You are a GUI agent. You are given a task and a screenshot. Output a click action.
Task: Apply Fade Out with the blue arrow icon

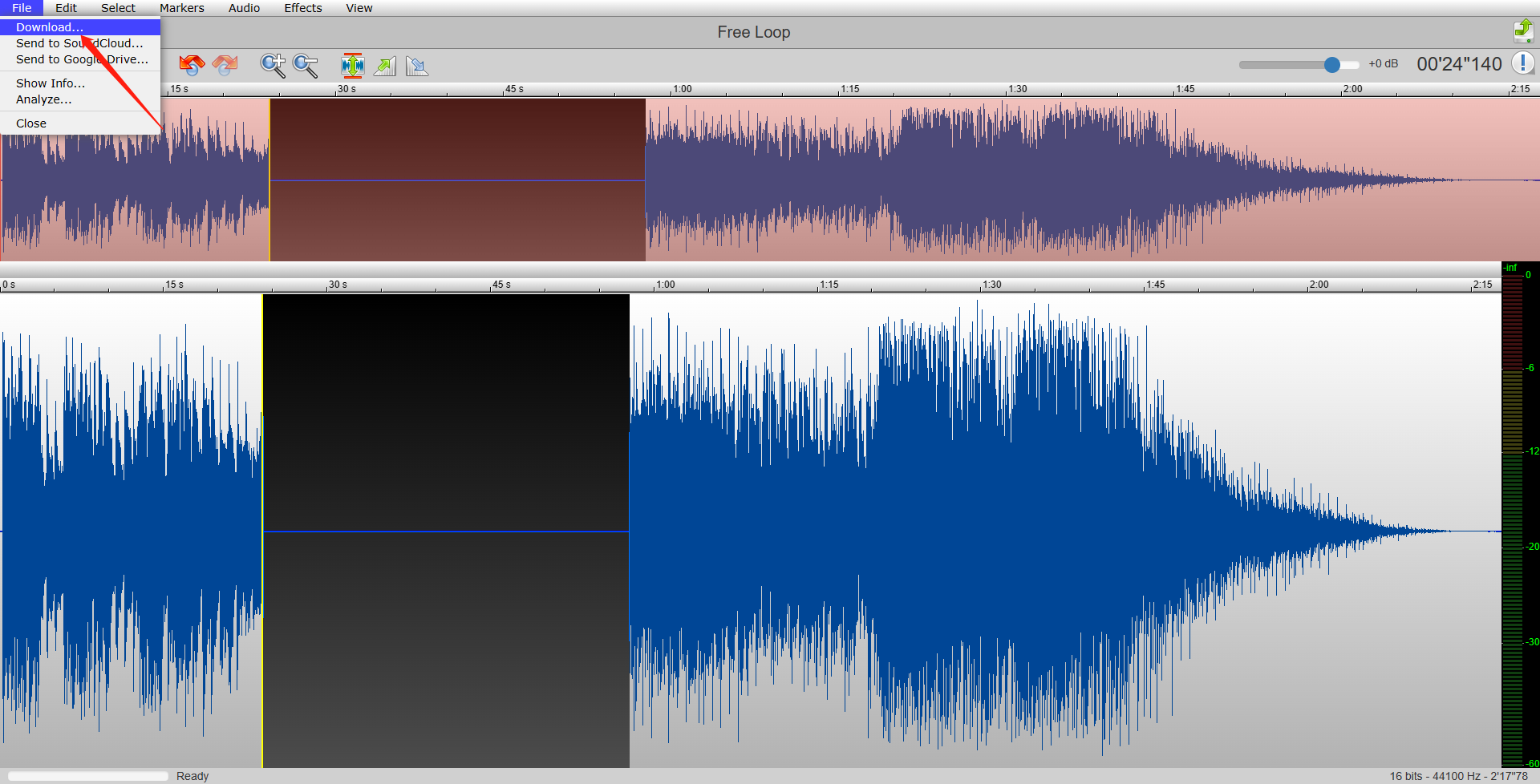(417, 66)
